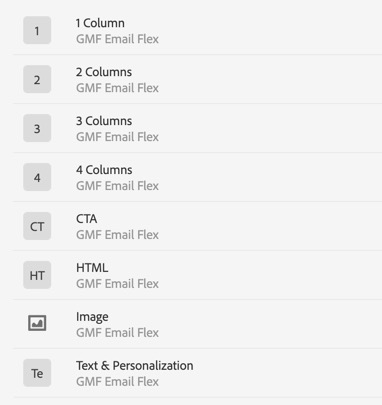
Task: Click GMF Email Flex under CTA
Action: point(117,235)
